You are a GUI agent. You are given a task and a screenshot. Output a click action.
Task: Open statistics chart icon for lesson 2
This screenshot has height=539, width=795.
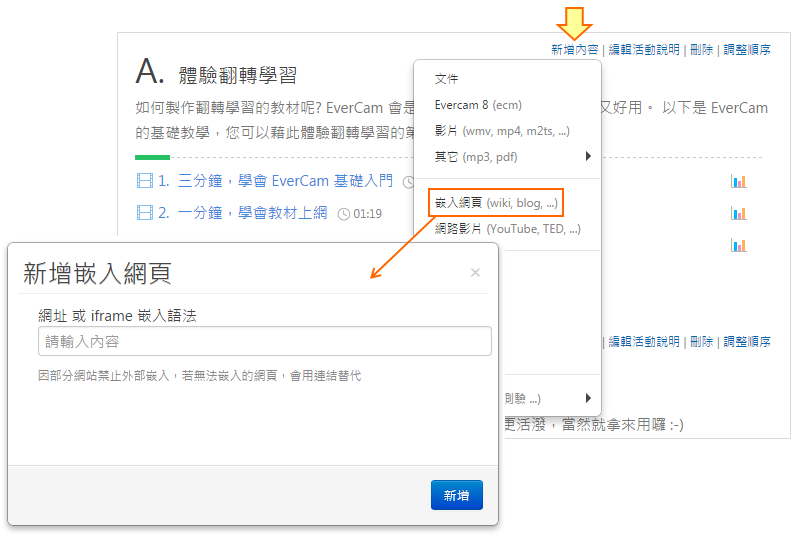[x=739, y=213]
